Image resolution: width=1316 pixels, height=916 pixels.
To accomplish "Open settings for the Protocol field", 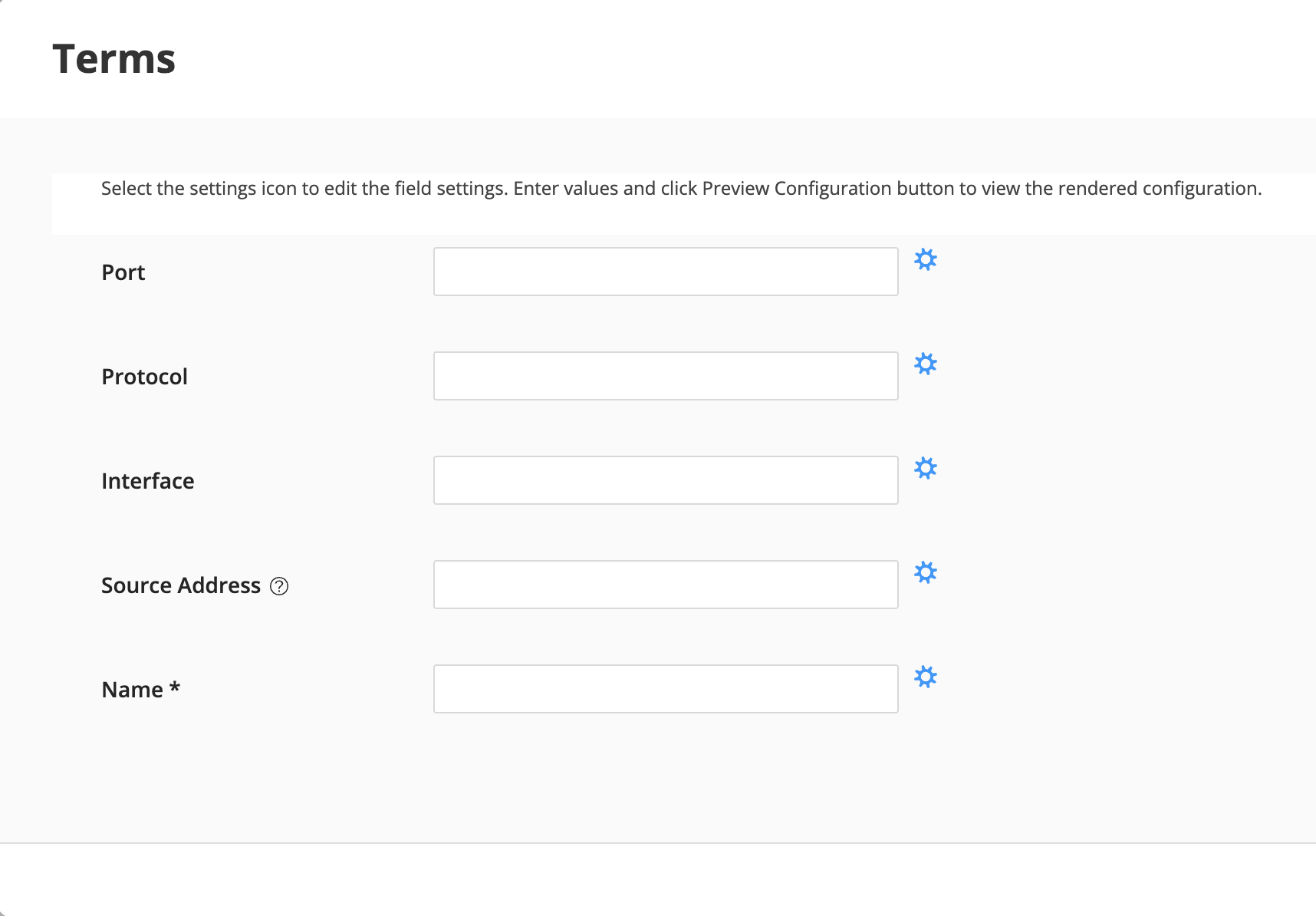I will click(x=926, y=364).
